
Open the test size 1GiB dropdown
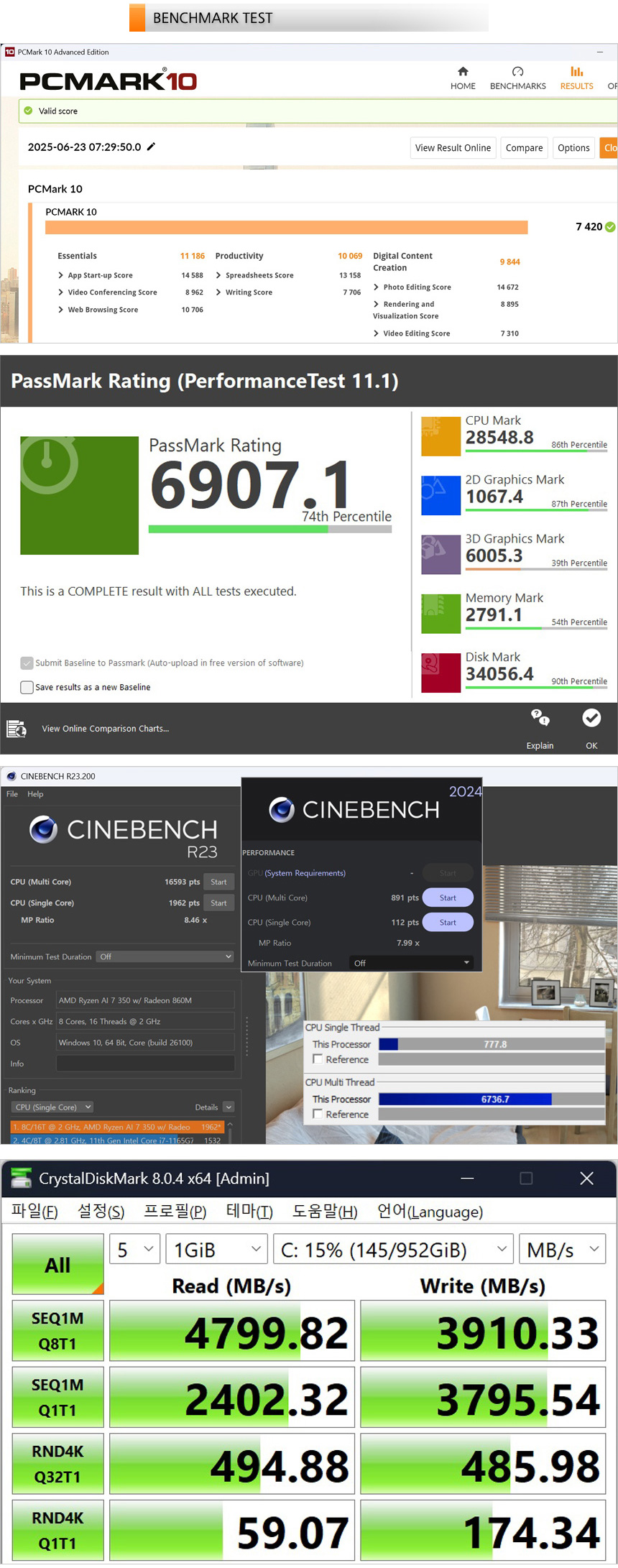(x=216, y=1250)
